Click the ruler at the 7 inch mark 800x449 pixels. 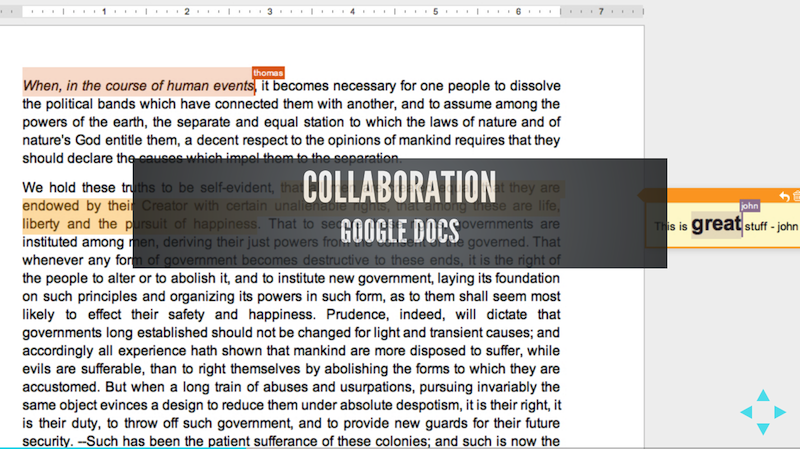click(x=601, y=11)
